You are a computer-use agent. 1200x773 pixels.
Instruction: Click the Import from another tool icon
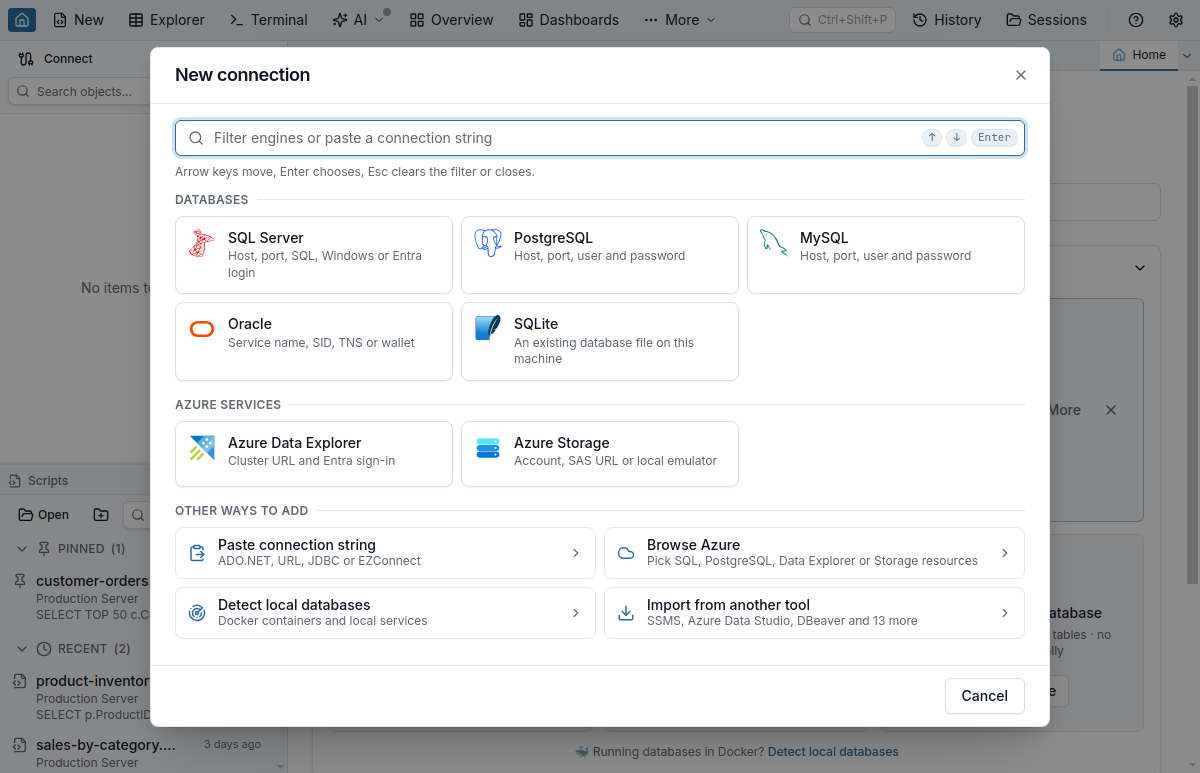pos(626,613)
